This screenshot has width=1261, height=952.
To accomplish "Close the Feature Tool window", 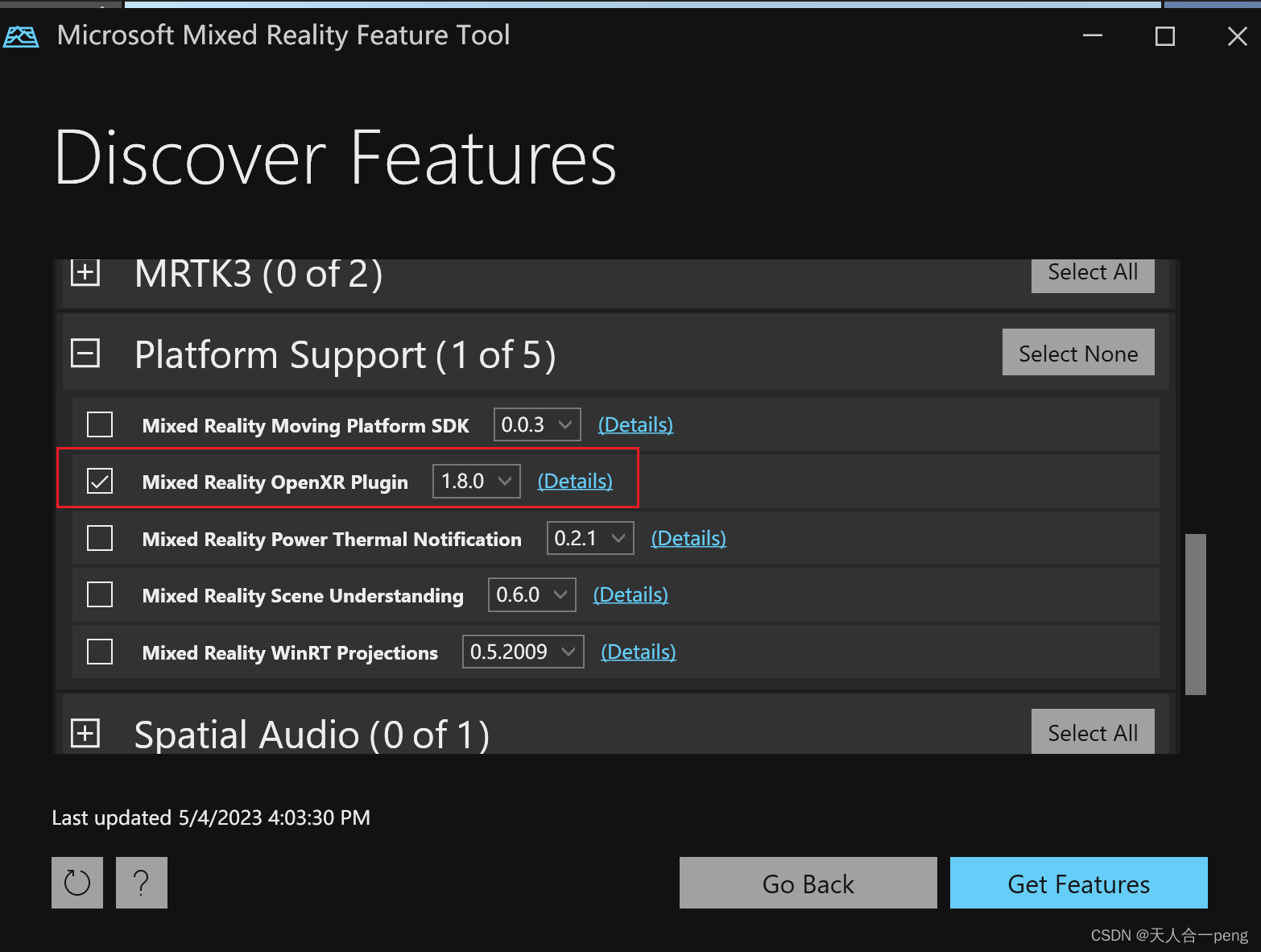I will 1238,35.
